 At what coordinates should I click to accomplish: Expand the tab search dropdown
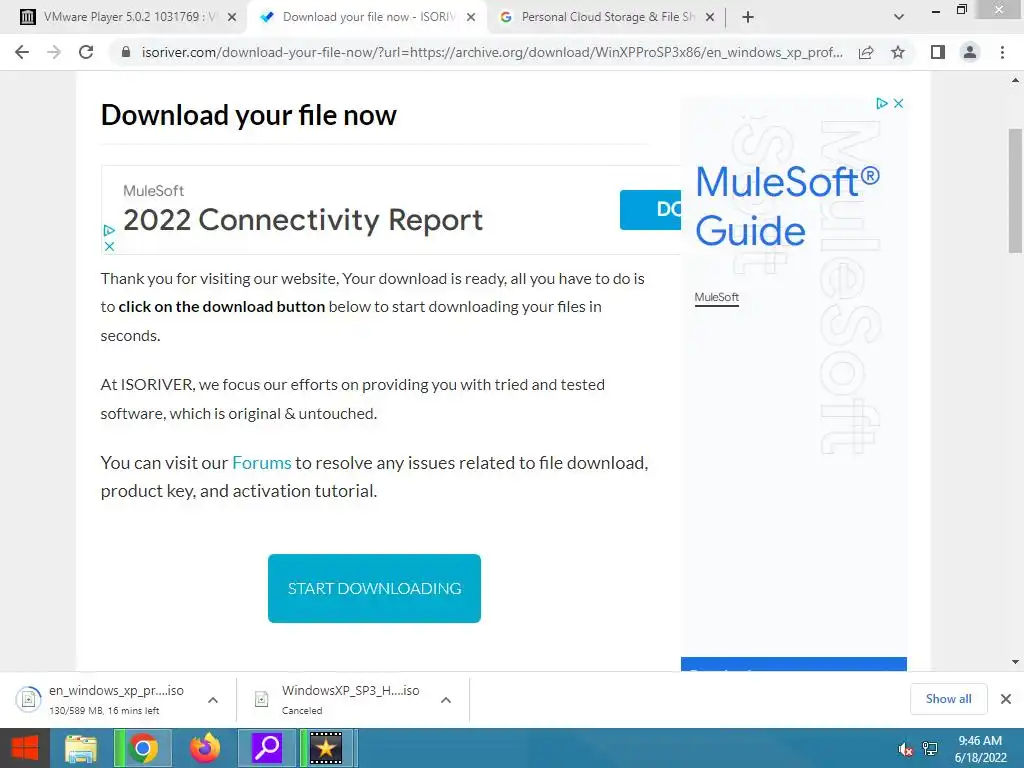pyautogui.click(x=899, y=17)
